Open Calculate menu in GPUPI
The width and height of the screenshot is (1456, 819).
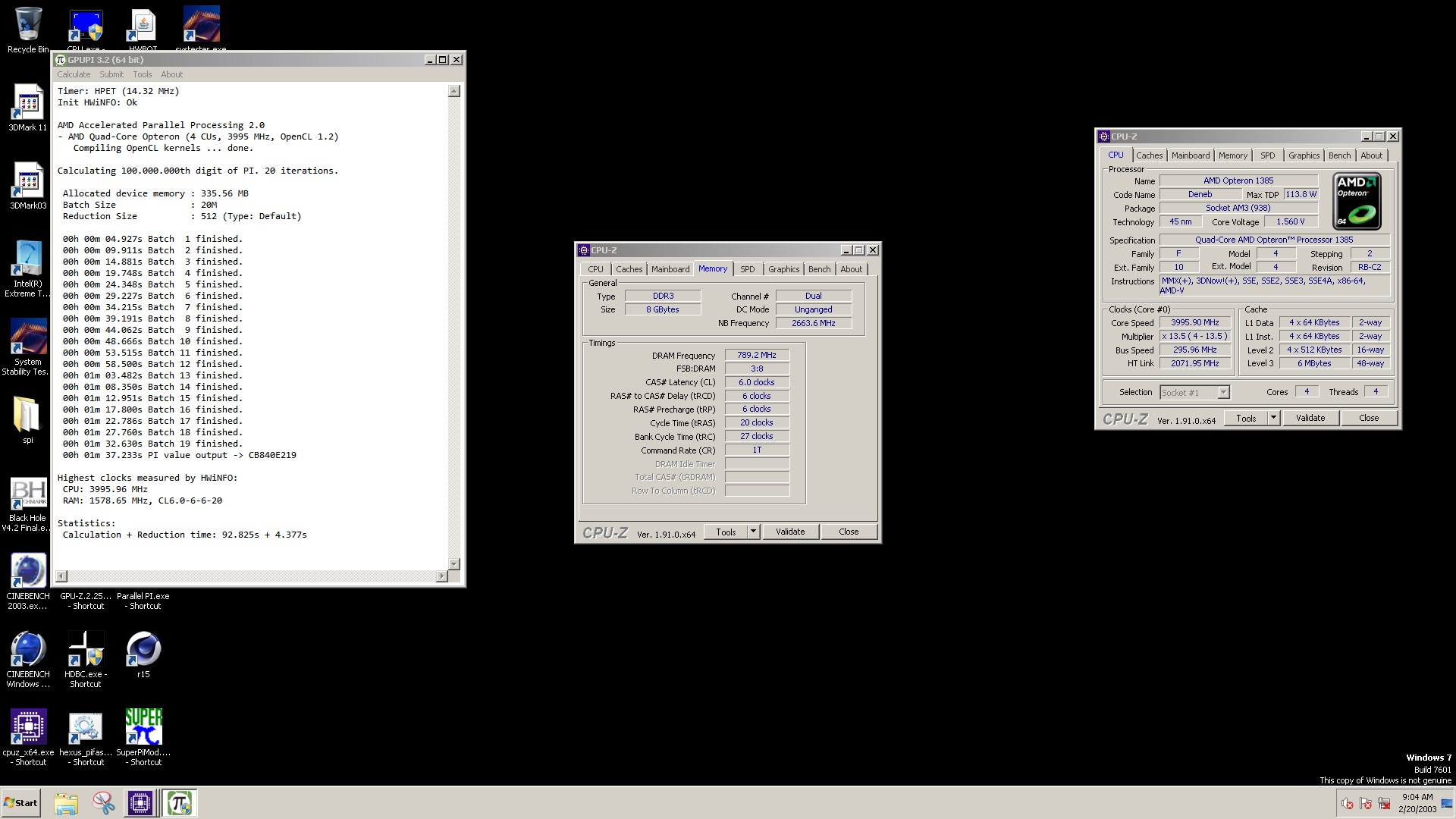pos(74,74)
